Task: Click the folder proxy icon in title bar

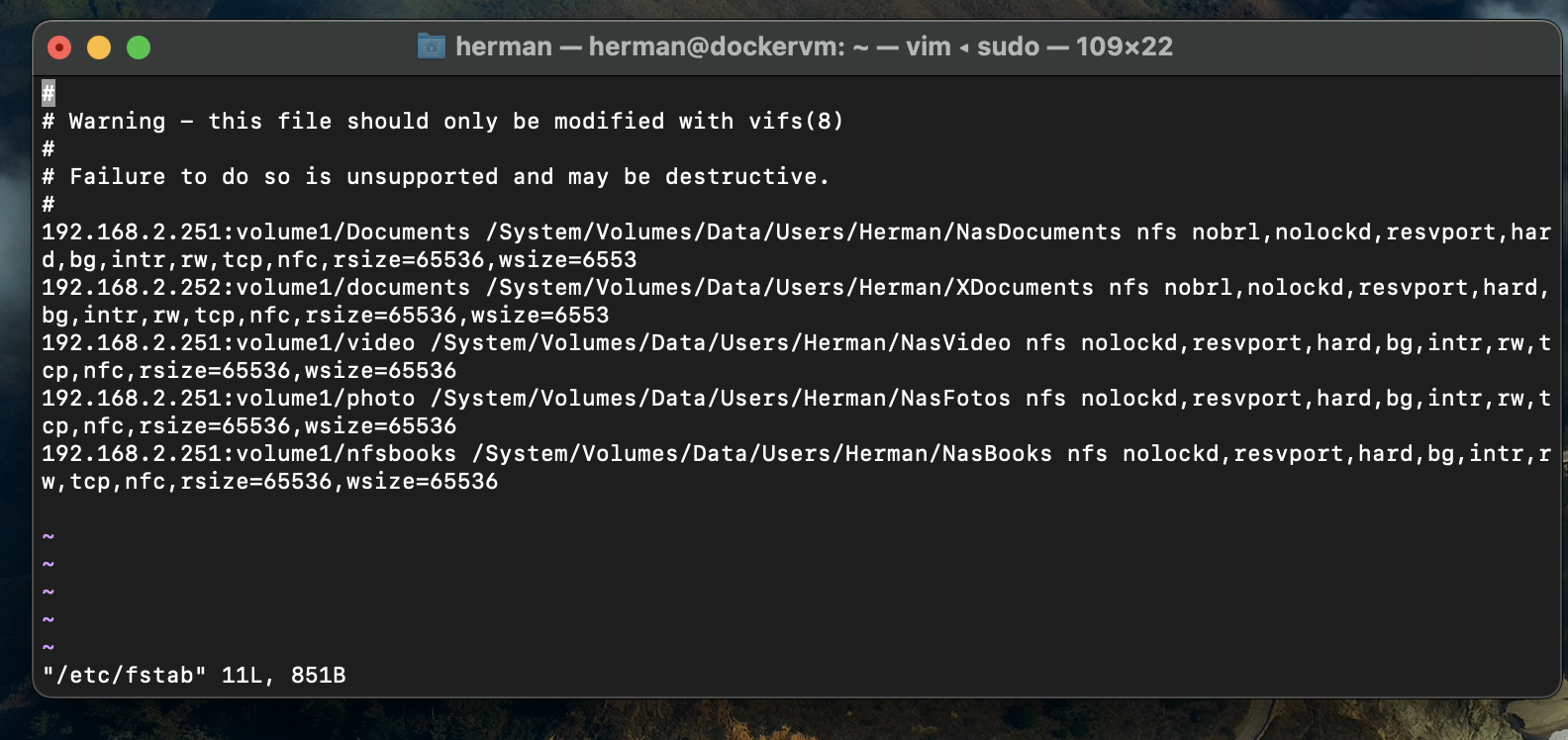Action: click(x=432, y=46)
